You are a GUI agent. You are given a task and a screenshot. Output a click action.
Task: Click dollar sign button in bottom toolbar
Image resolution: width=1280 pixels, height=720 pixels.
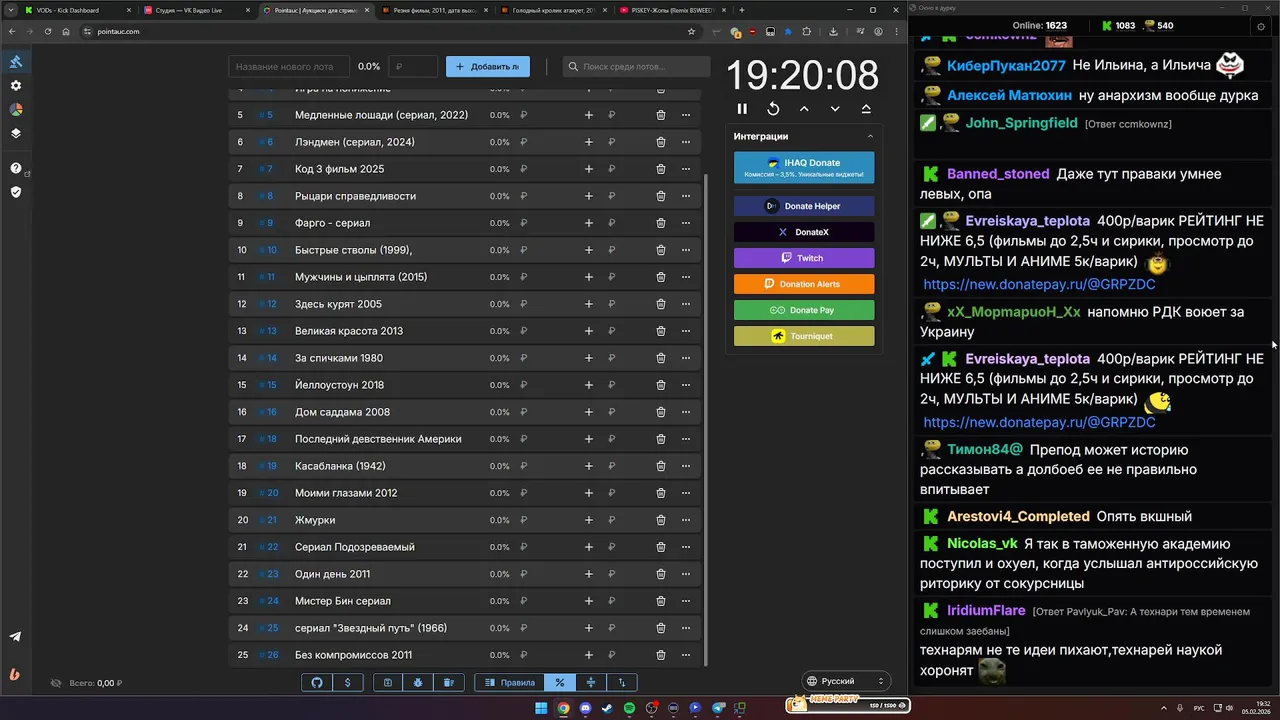tap(347, 682)
